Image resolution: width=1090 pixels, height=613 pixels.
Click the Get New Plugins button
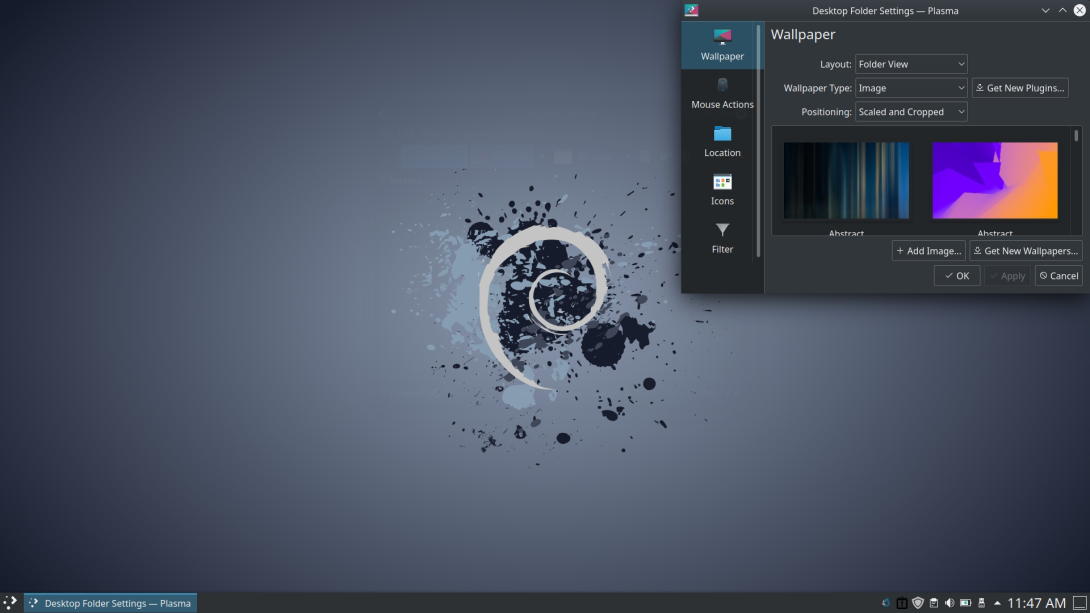click(1020, 88)
